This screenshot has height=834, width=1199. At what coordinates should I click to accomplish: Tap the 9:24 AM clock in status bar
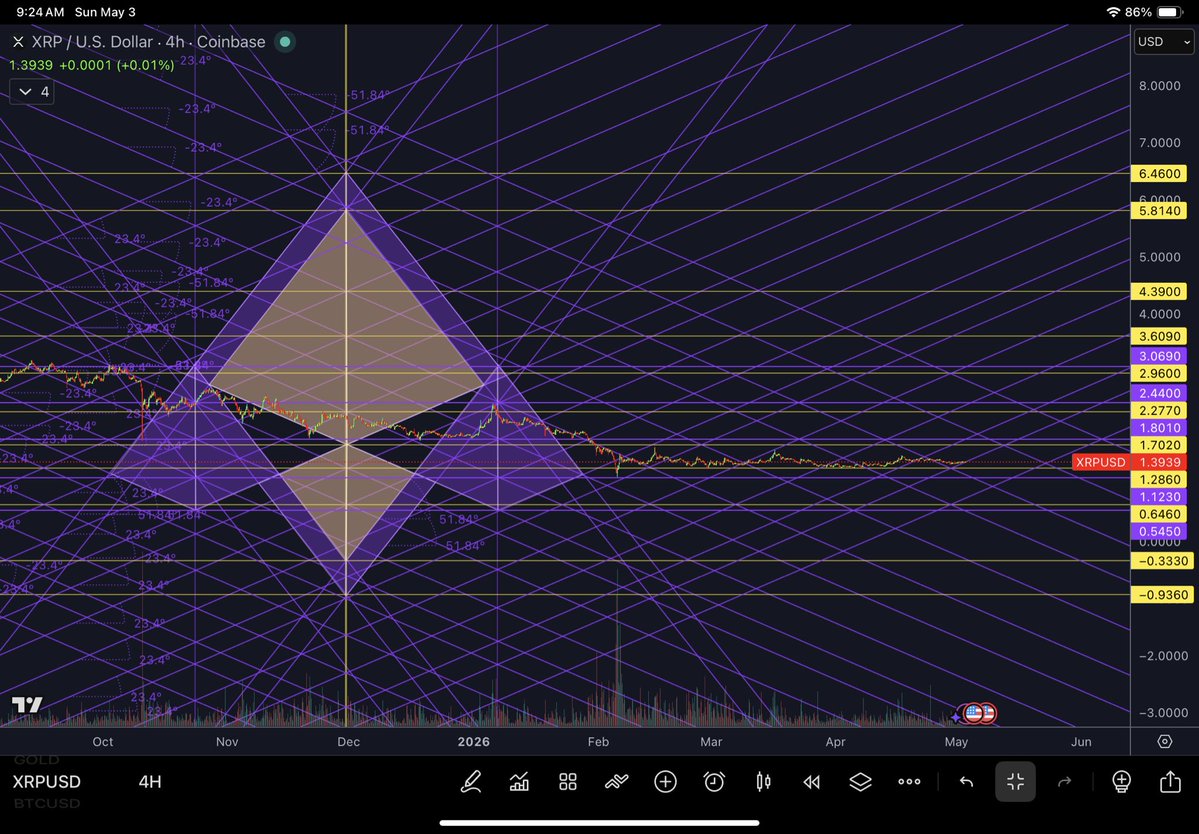coord(40,12)
